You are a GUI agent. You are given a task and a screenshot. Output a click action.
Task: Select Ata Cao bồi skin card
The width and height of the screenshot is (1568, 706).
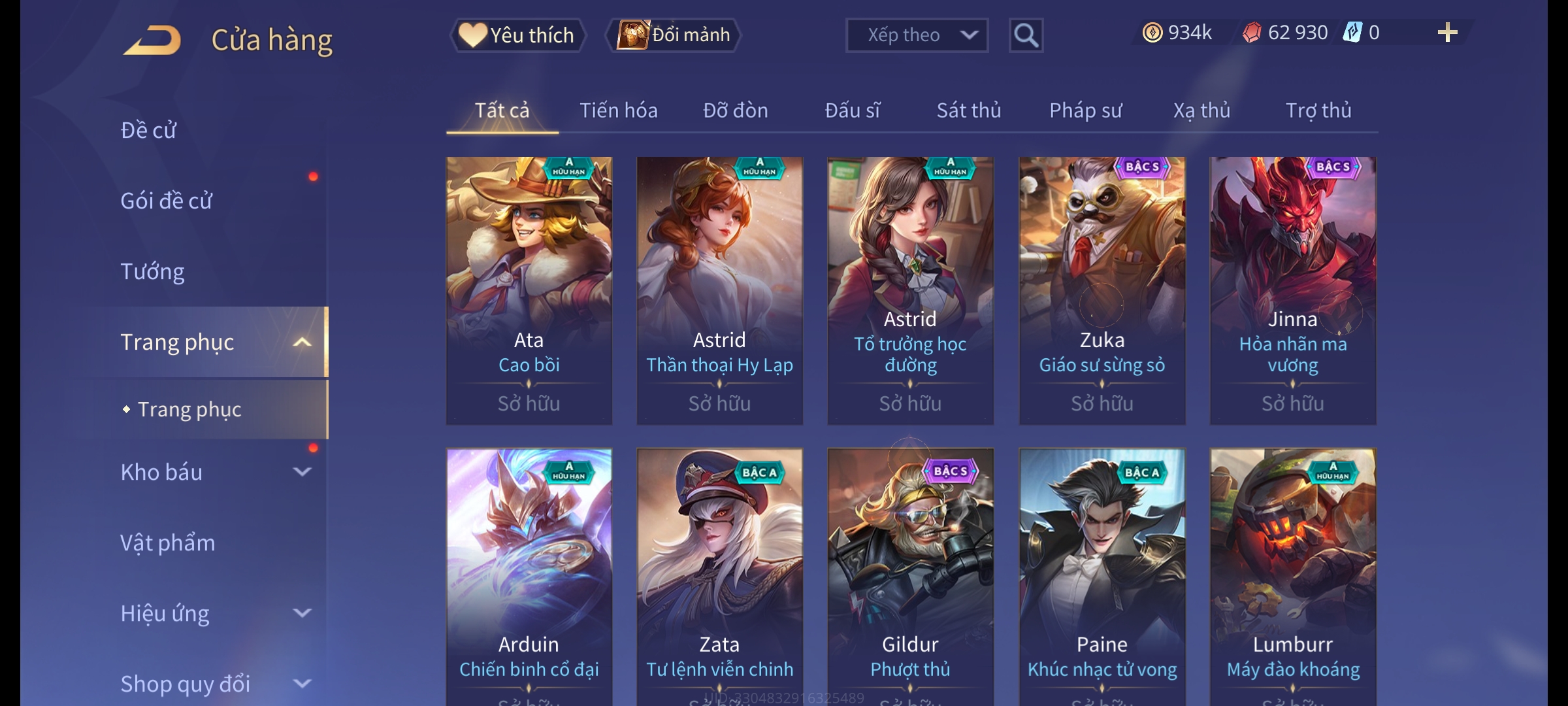(529, 291)
